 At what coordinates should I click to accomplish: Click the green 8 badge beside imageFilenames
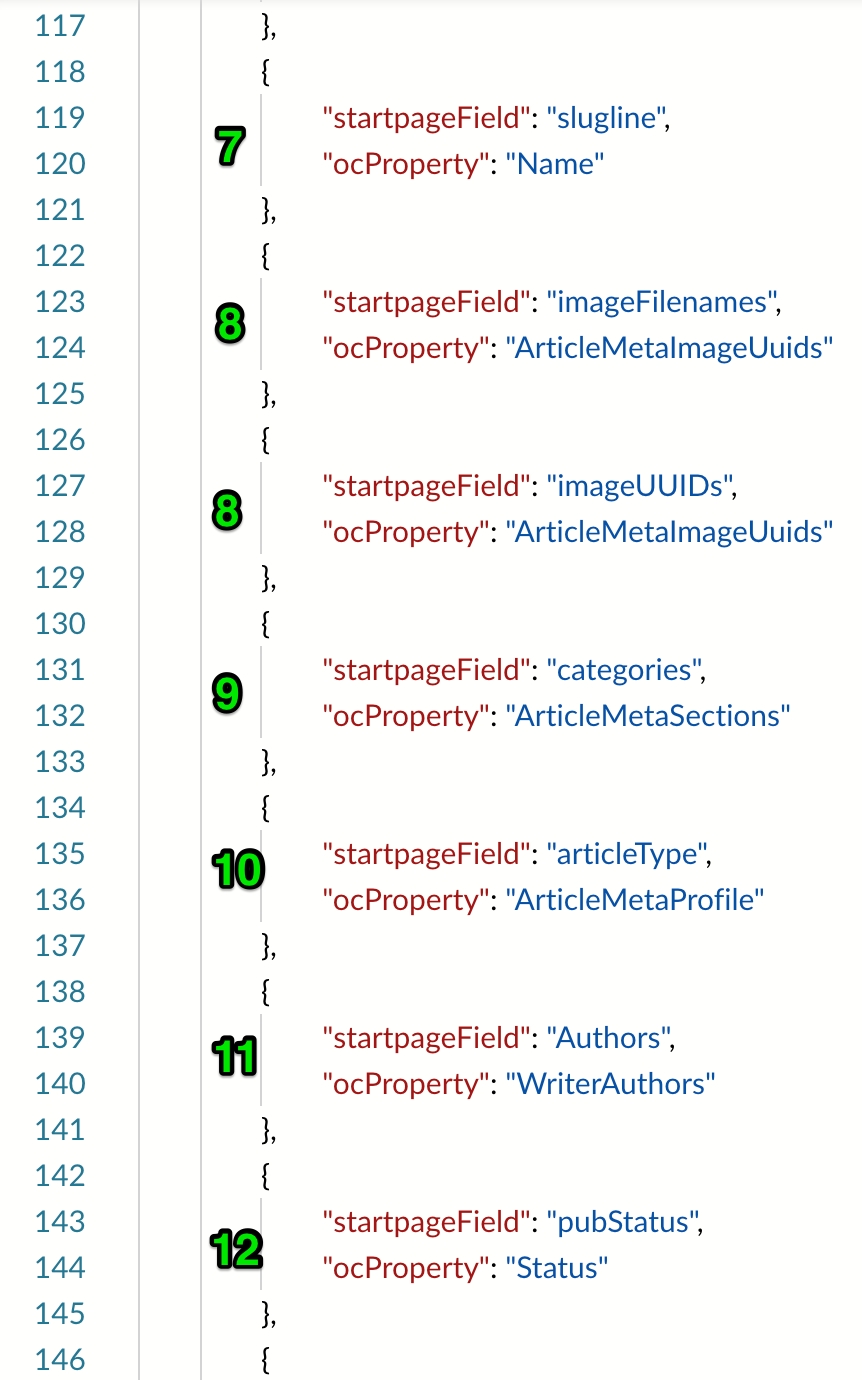point(229,325)
